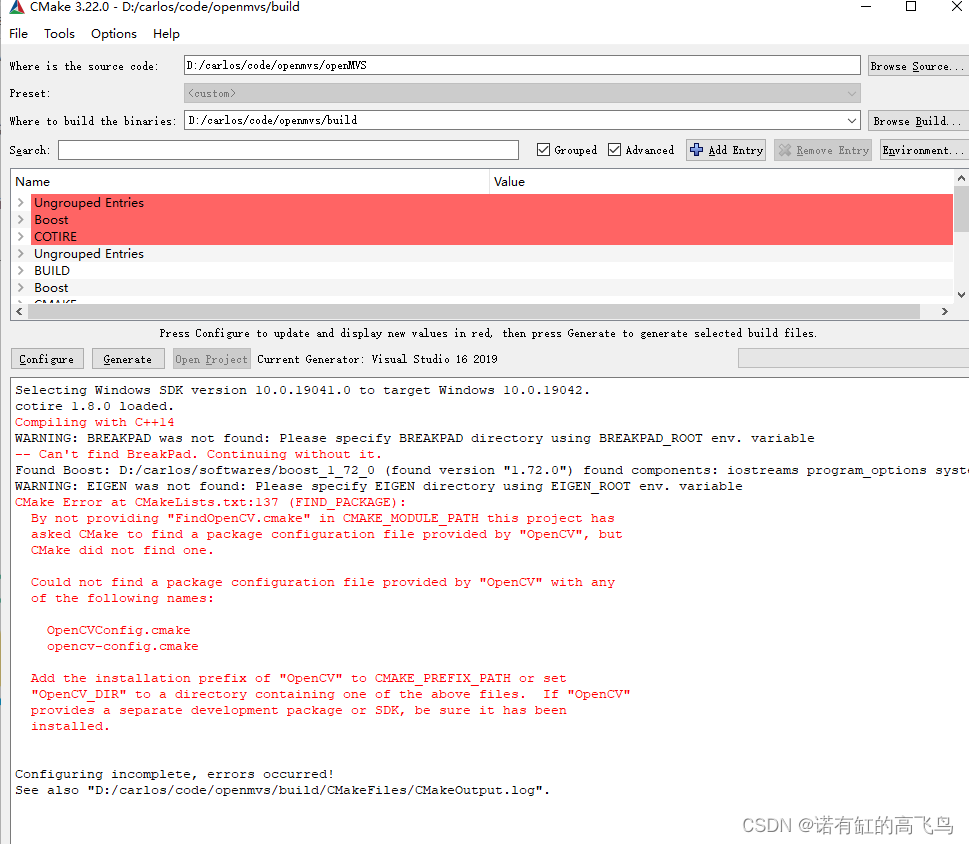Expand the red Boost group
The width and height of the screenshot is (969, 844).
[20, 219]
